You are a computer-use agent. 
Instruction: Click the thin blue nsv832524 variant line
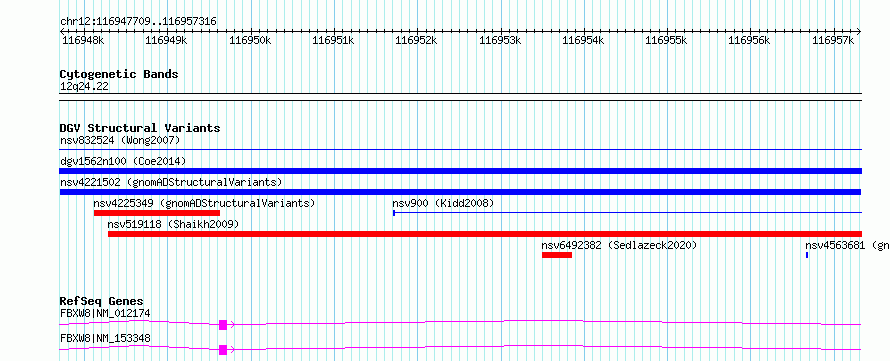tap(460, 149)
